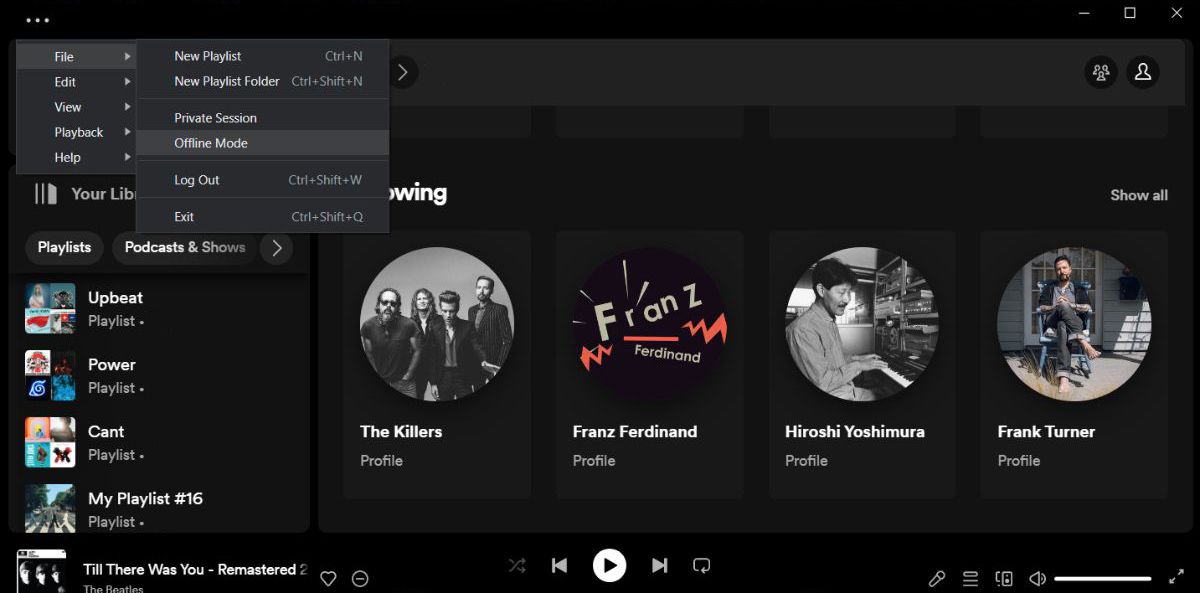Choose Exit from File menu

263,217
